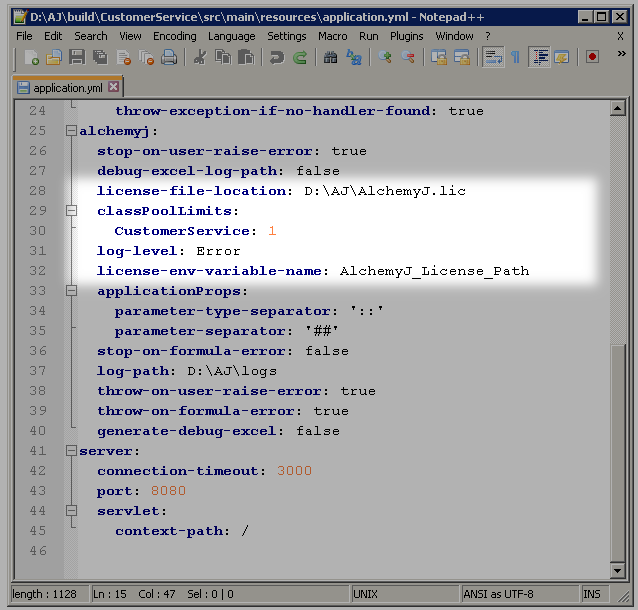Collapse the server section fold marker
The height and width of the screenshot is (610, 638).
click(x=70, y=451)
